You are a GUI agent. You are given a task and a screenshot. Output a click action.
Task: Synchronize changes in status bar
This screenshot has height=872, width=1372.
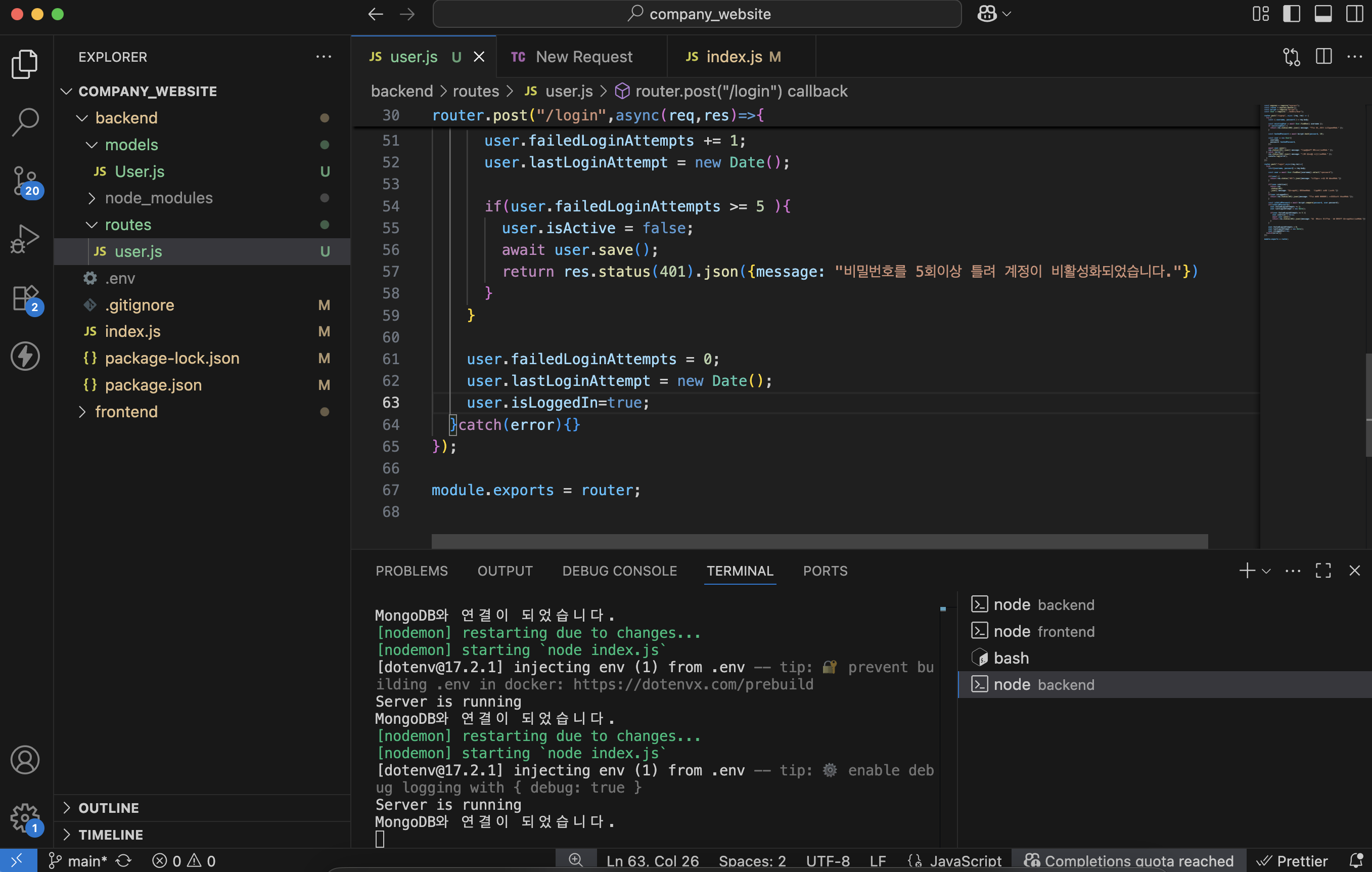coord(124,860)
